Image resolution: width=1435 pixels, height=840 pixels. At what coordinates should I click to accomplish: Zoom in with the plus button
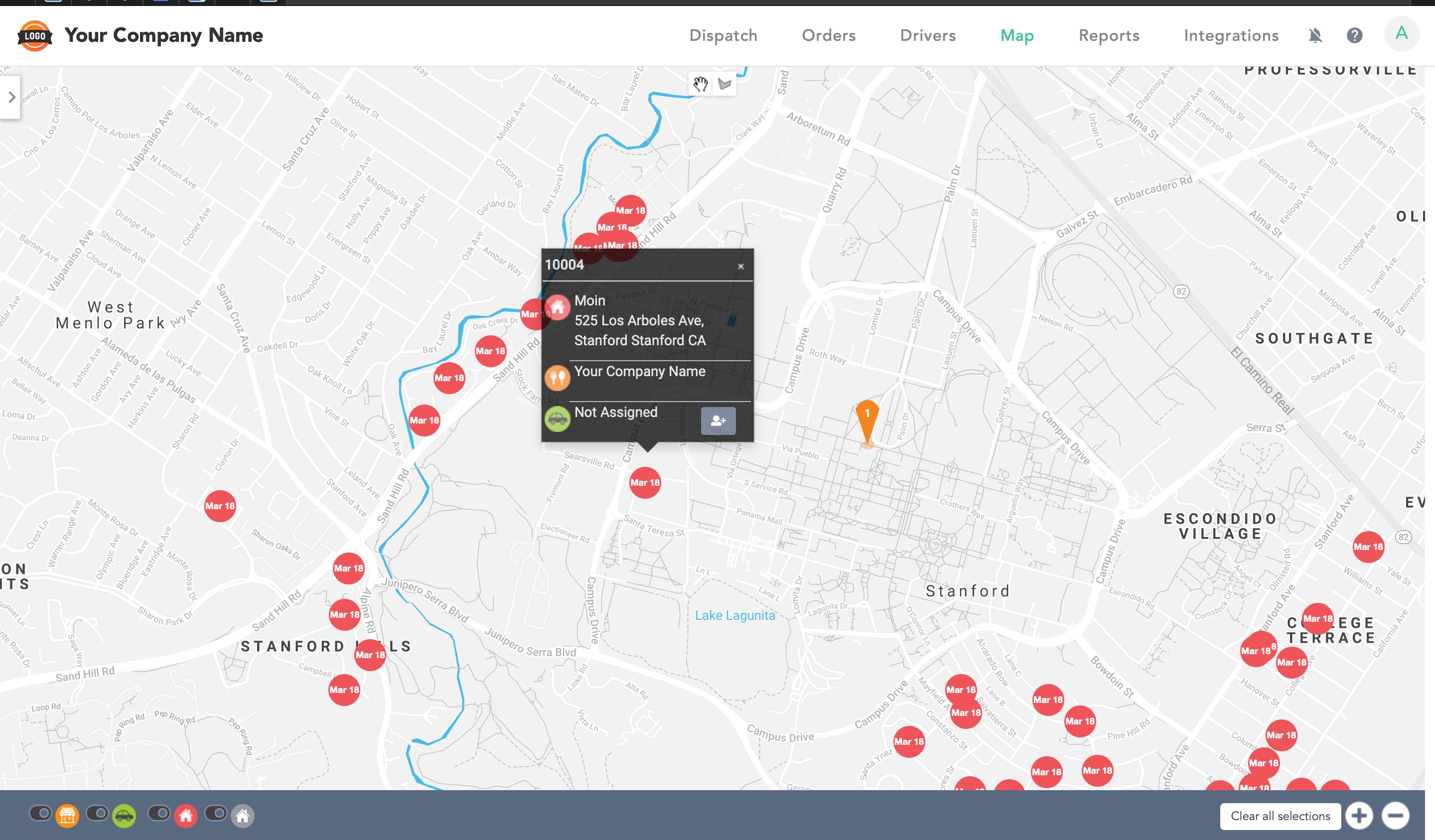pyautogui.click(x=1359, y=816)
